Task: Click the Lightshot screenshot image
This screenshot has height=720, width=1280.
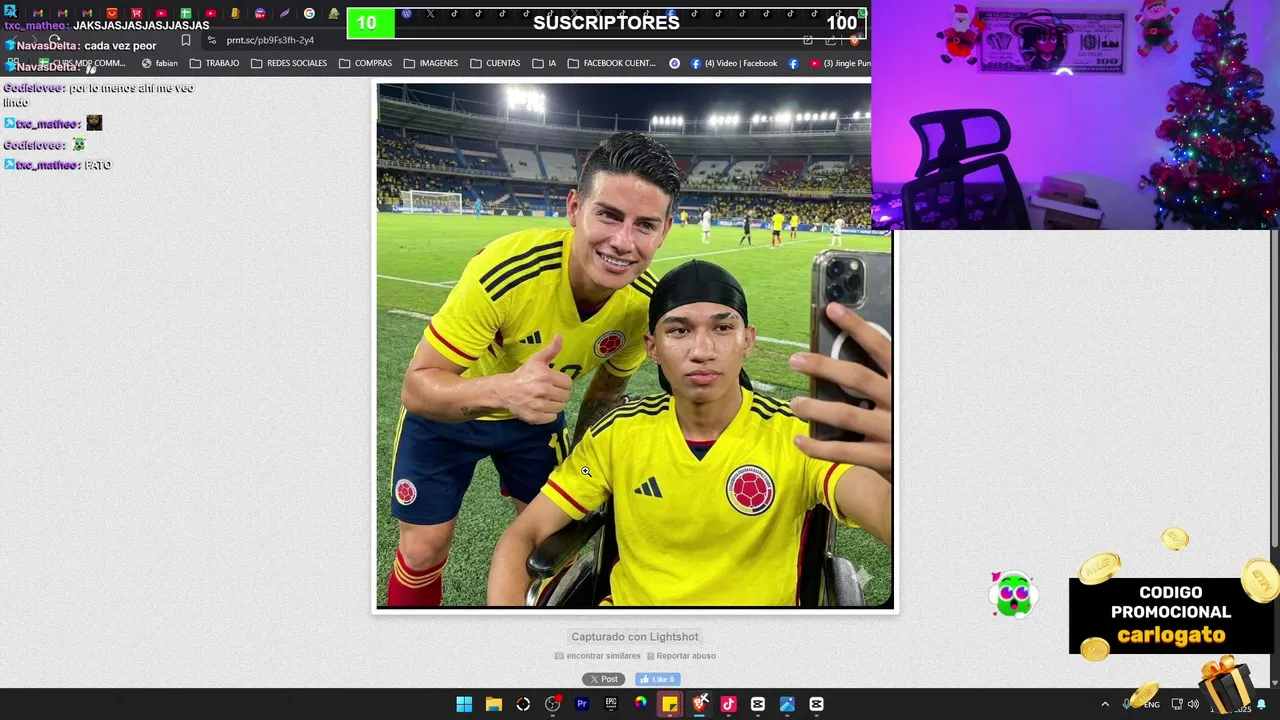Action: click(x=634, y=345)
